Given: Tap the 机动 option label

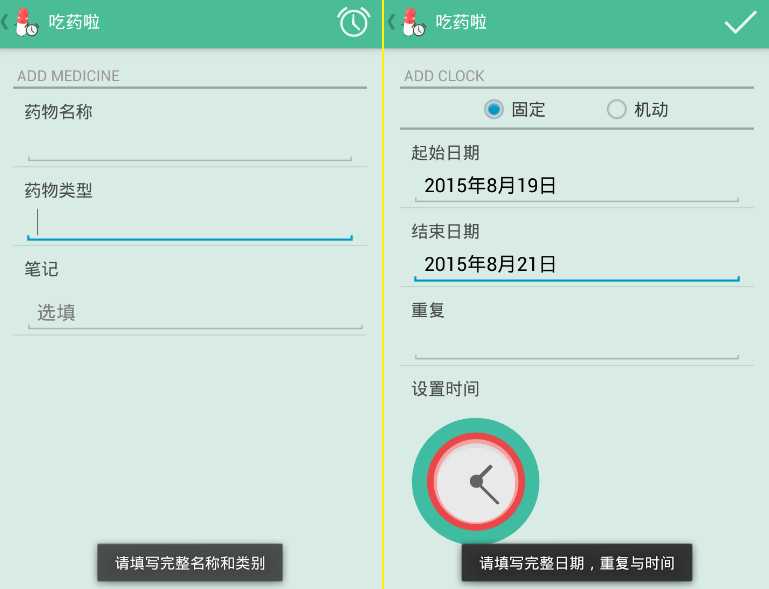Looking at the screenshot, I should pyautogui.click(x=651, y=109).
